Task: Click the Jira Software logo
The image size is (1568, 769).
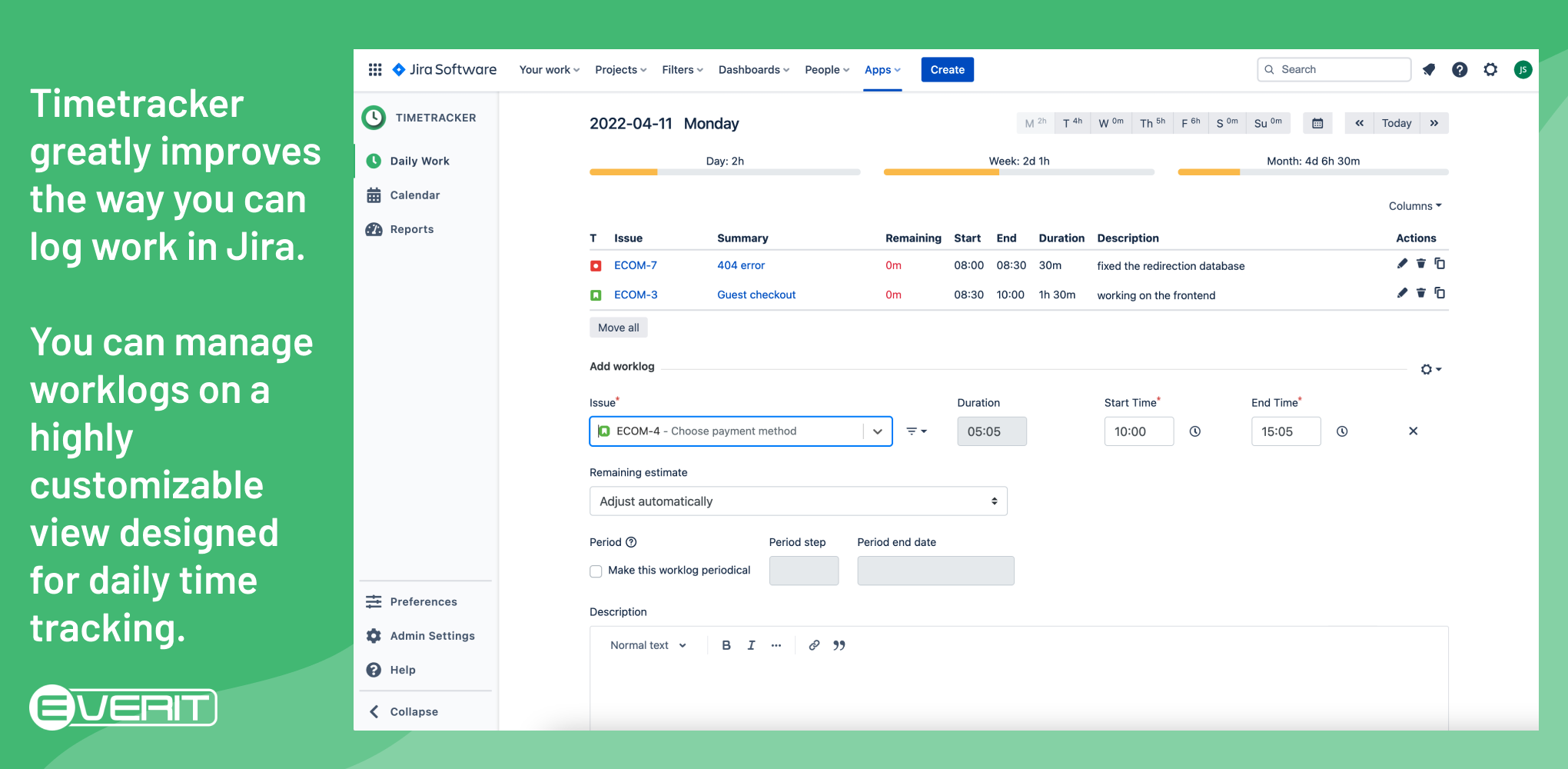Action: coord(444,70)
